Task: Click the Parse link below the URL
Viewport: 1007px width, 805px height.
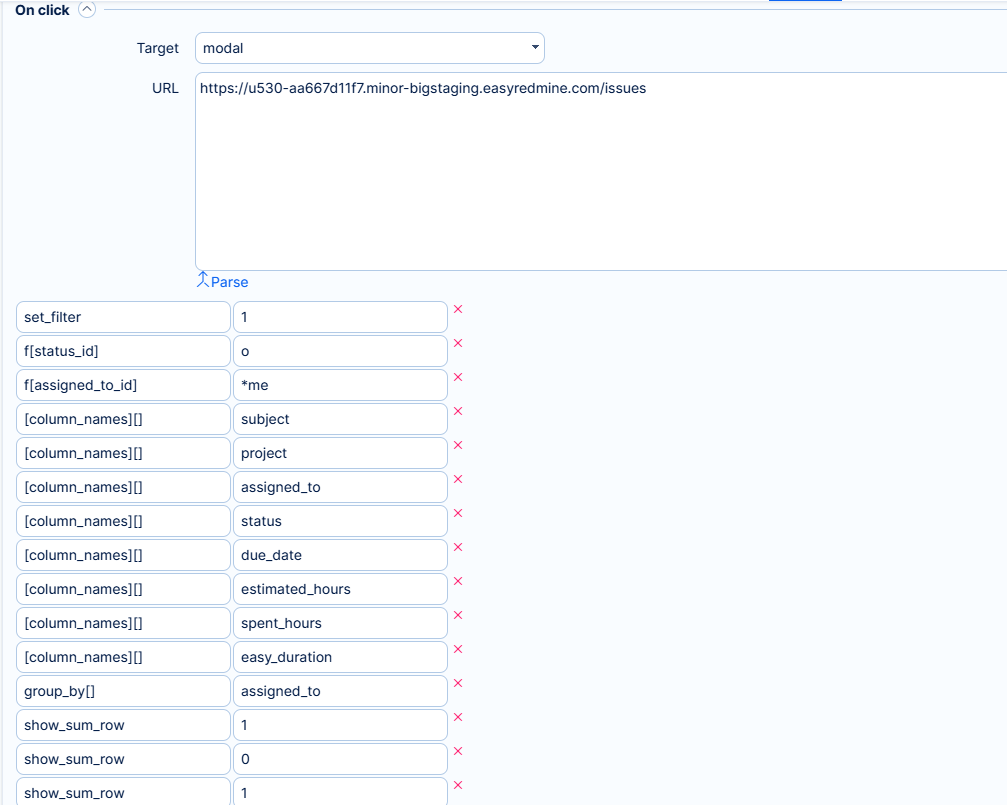Action: [223, 281]
